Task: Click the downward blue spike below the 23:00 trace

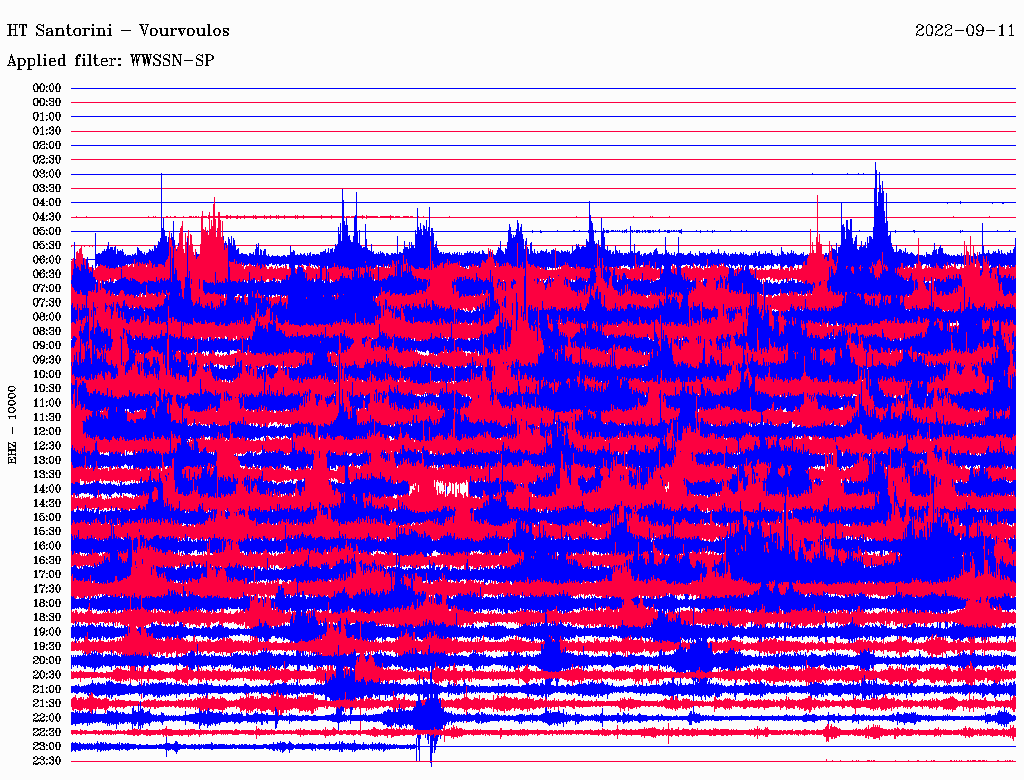Action: [x=432, y=755]
